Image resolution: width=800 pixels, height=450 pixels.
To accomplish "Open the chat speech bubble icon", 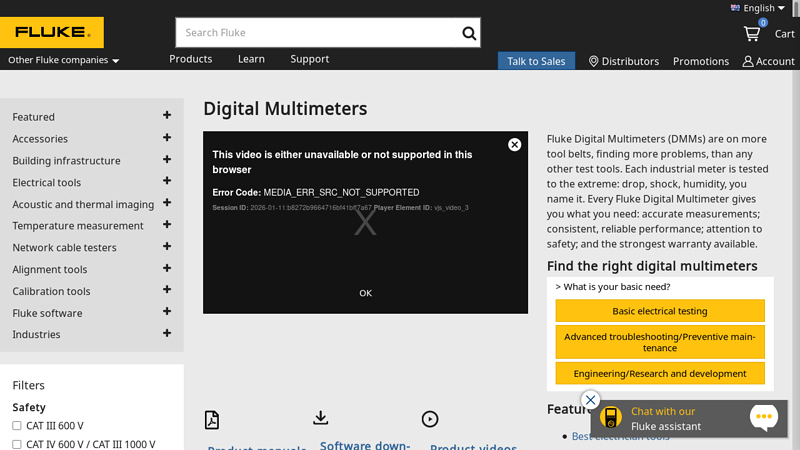I will click(764, 417).
